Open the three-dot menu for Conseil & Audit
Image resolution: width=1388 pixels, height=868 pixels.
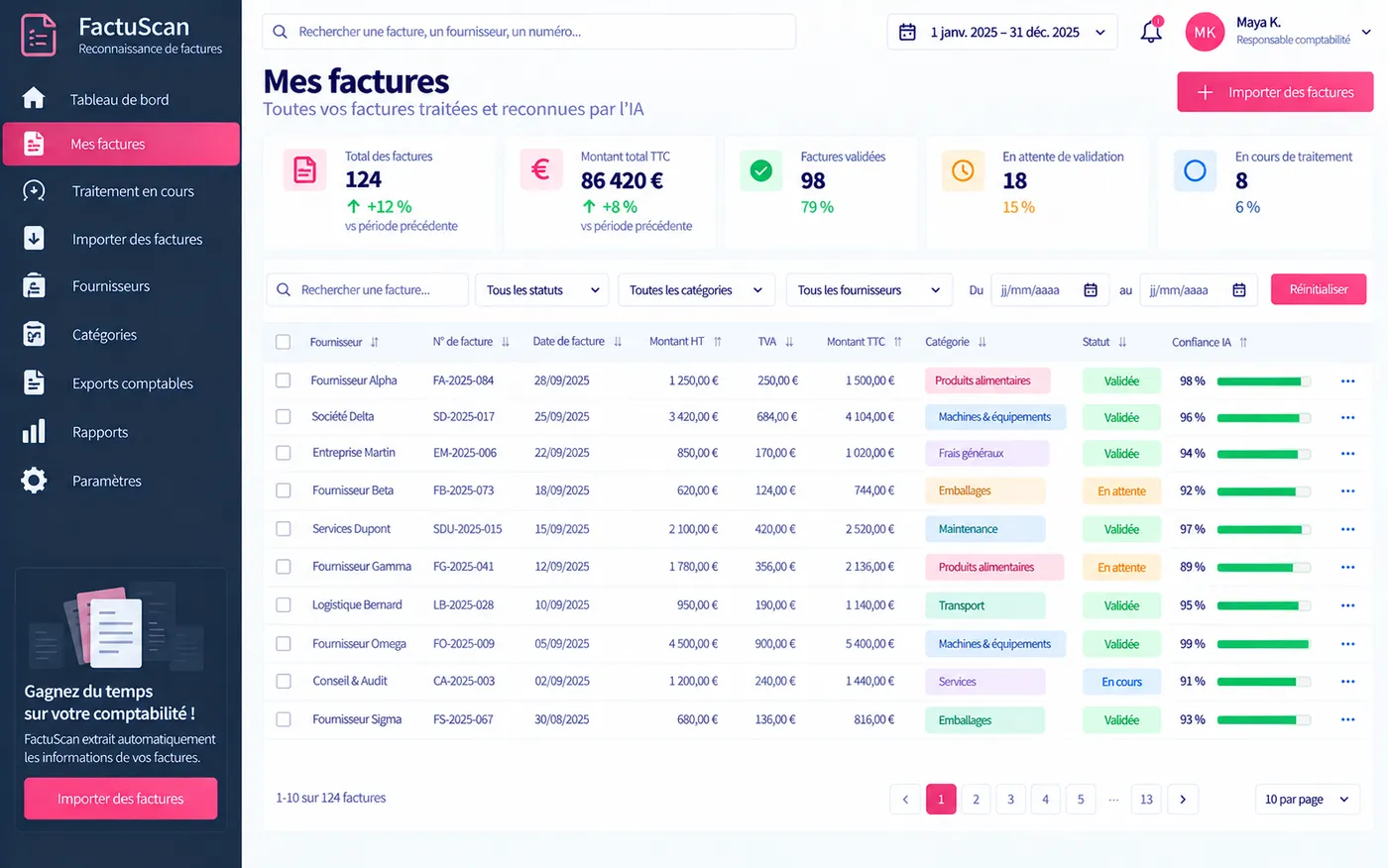pos(1347,682)
